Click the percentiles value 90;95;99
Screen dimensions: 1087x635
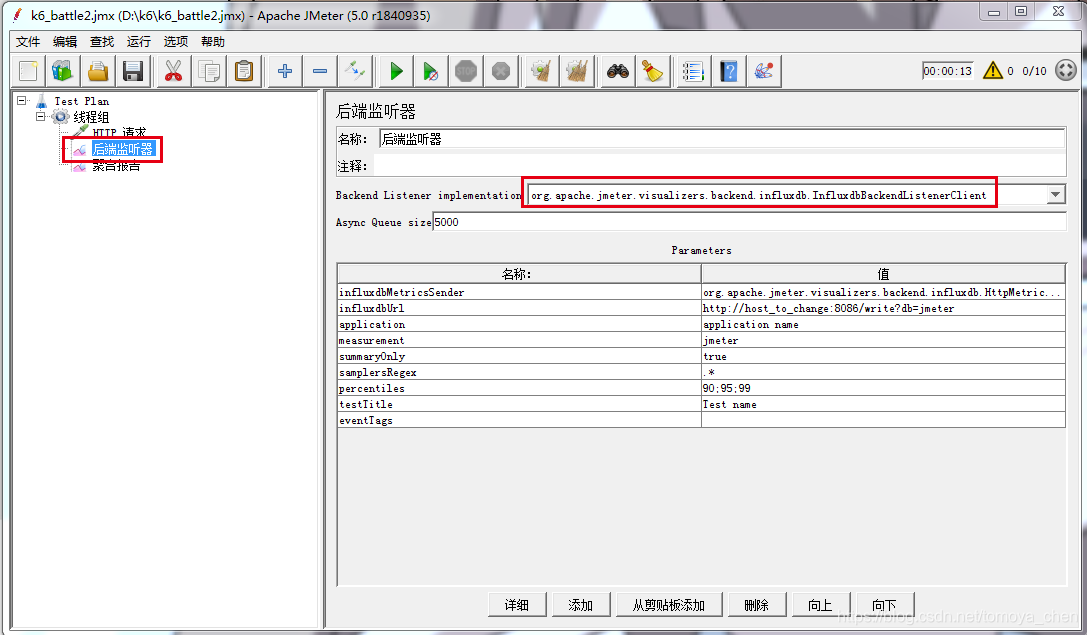pos(883,388)
